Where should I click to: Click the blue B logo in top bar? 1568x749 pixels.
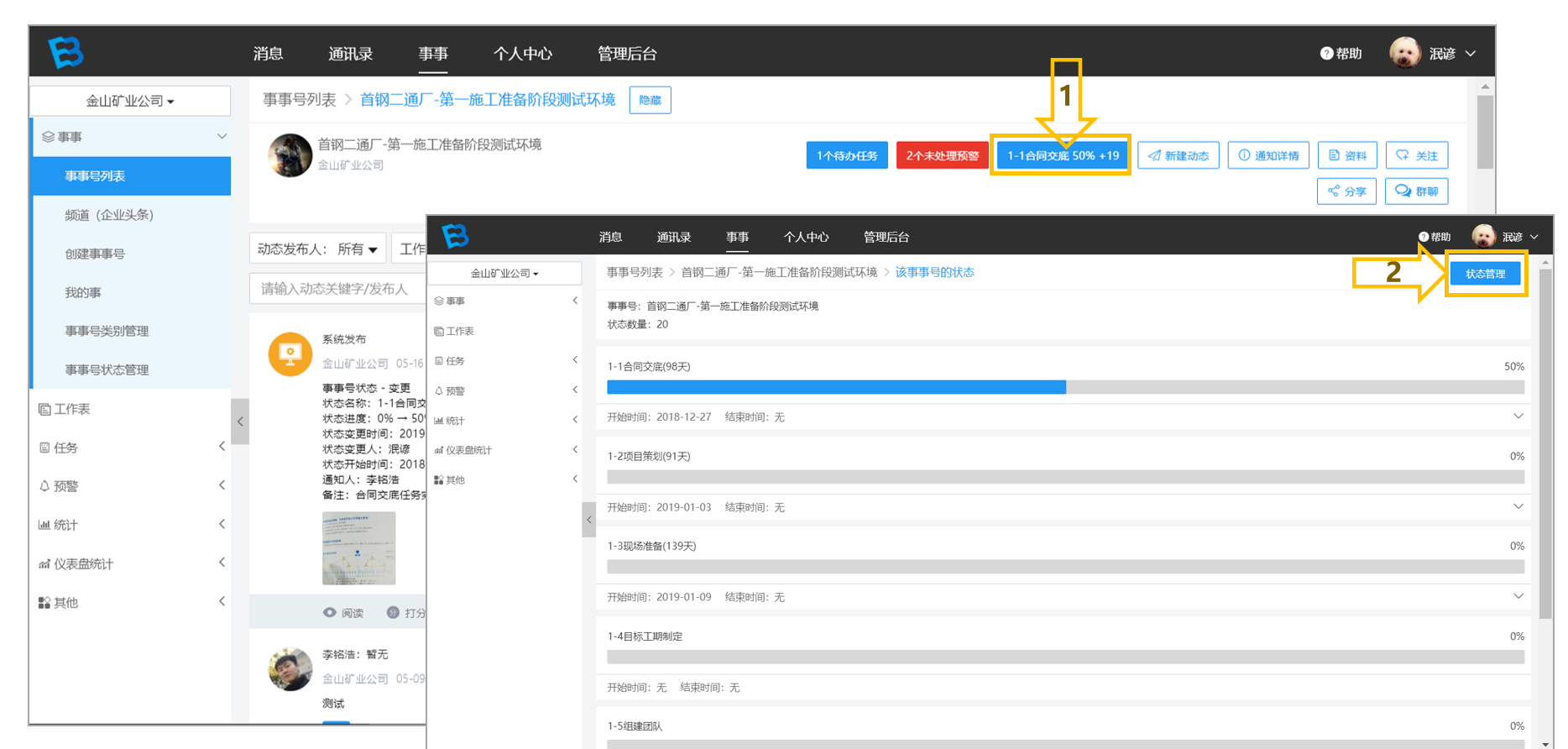[65, 52]
